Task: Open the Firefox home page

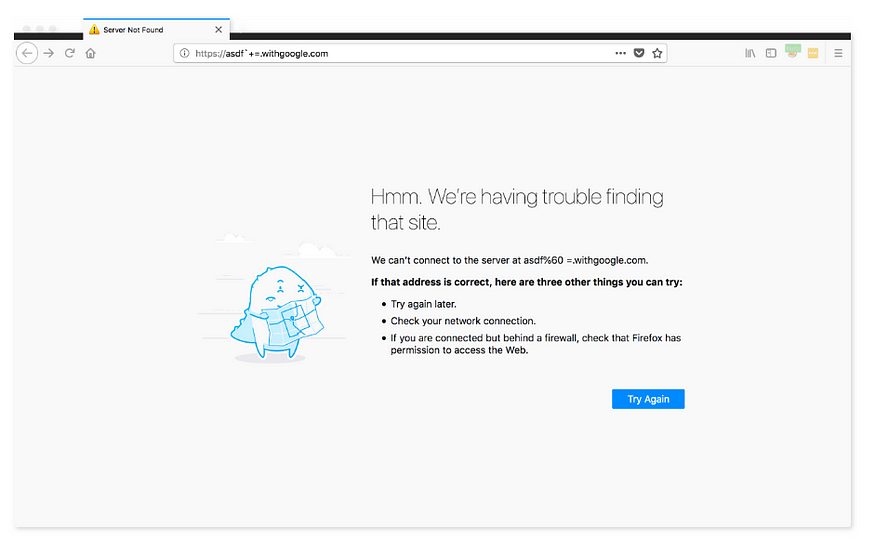Action: (x=90, y=54)
